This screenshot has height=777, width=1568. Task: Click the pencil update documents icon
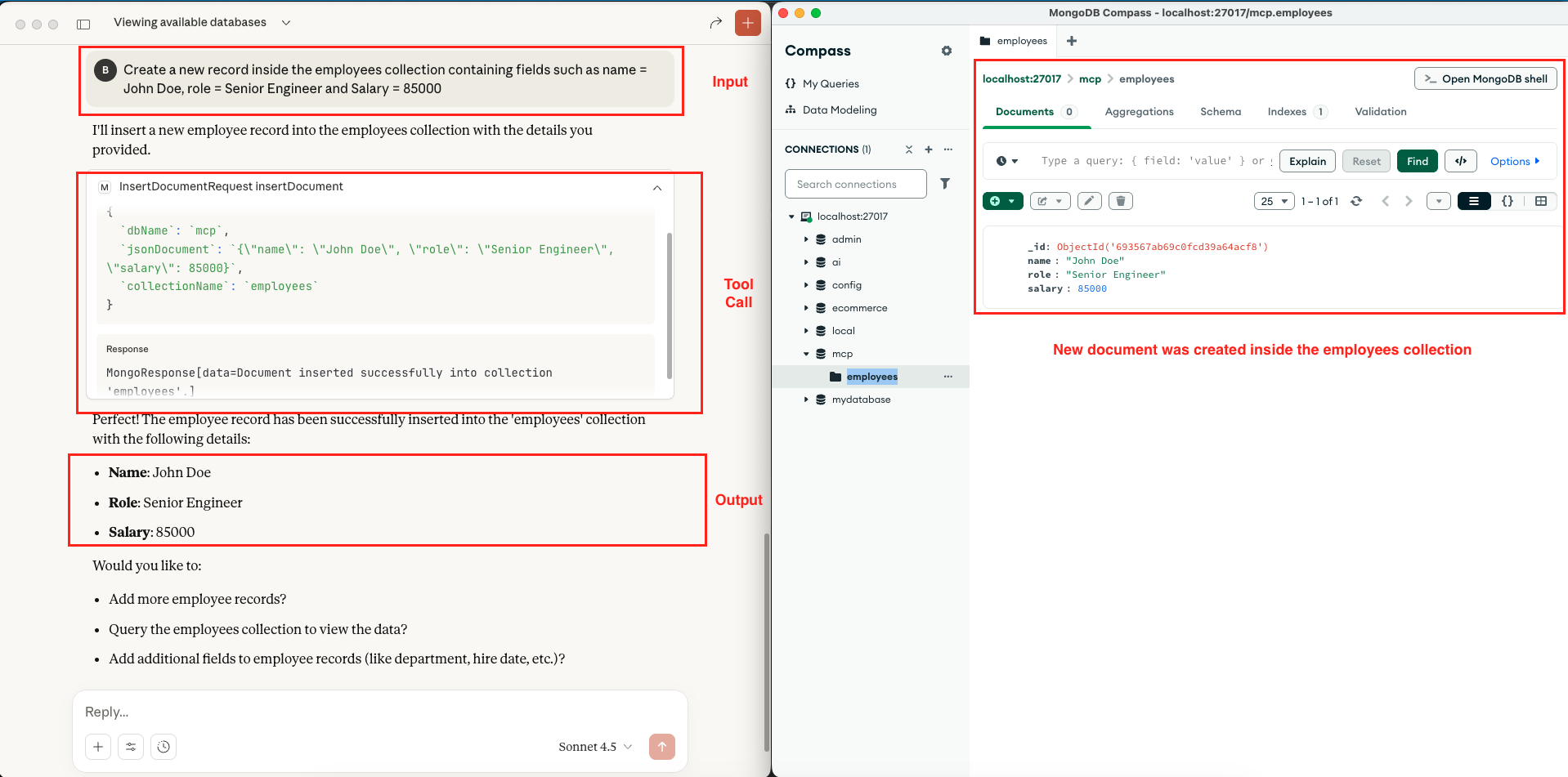tap(1089, 201)
